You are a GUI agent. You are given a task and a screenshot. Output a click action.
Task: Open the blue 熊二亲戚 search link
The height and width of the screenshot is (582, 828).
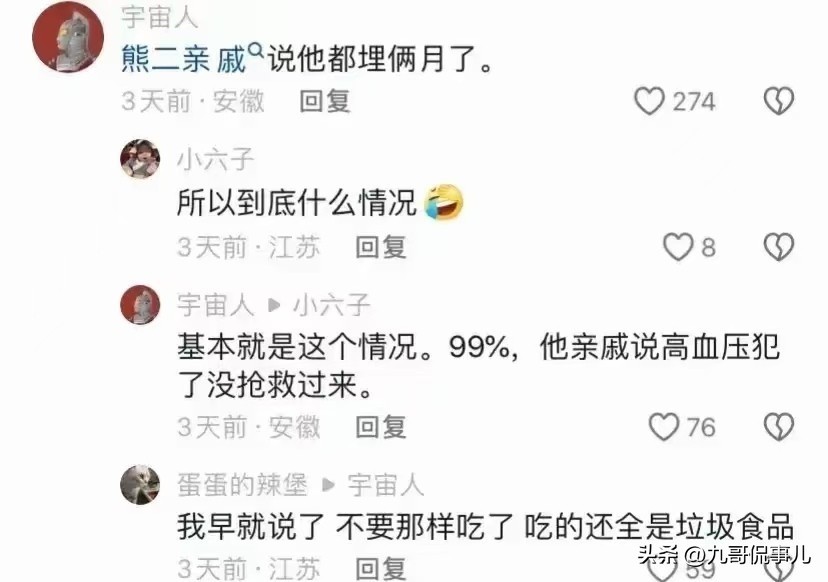(x=184, y=59)
